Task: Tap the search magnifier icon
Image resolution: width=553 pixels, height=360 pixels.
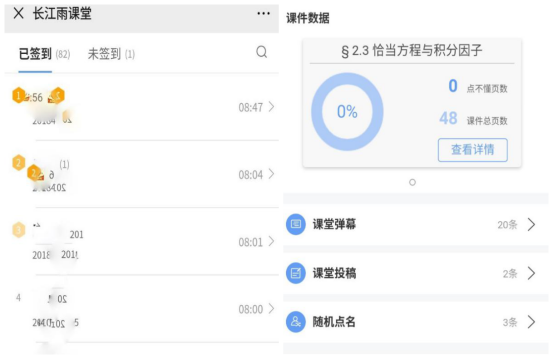Action: click(262, 52)
